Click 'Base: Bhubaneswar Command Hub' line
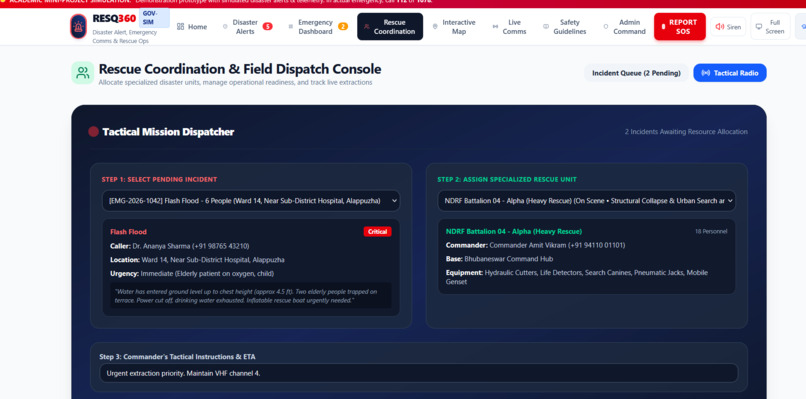Screen dimensions: 806x399 (499, 259)
